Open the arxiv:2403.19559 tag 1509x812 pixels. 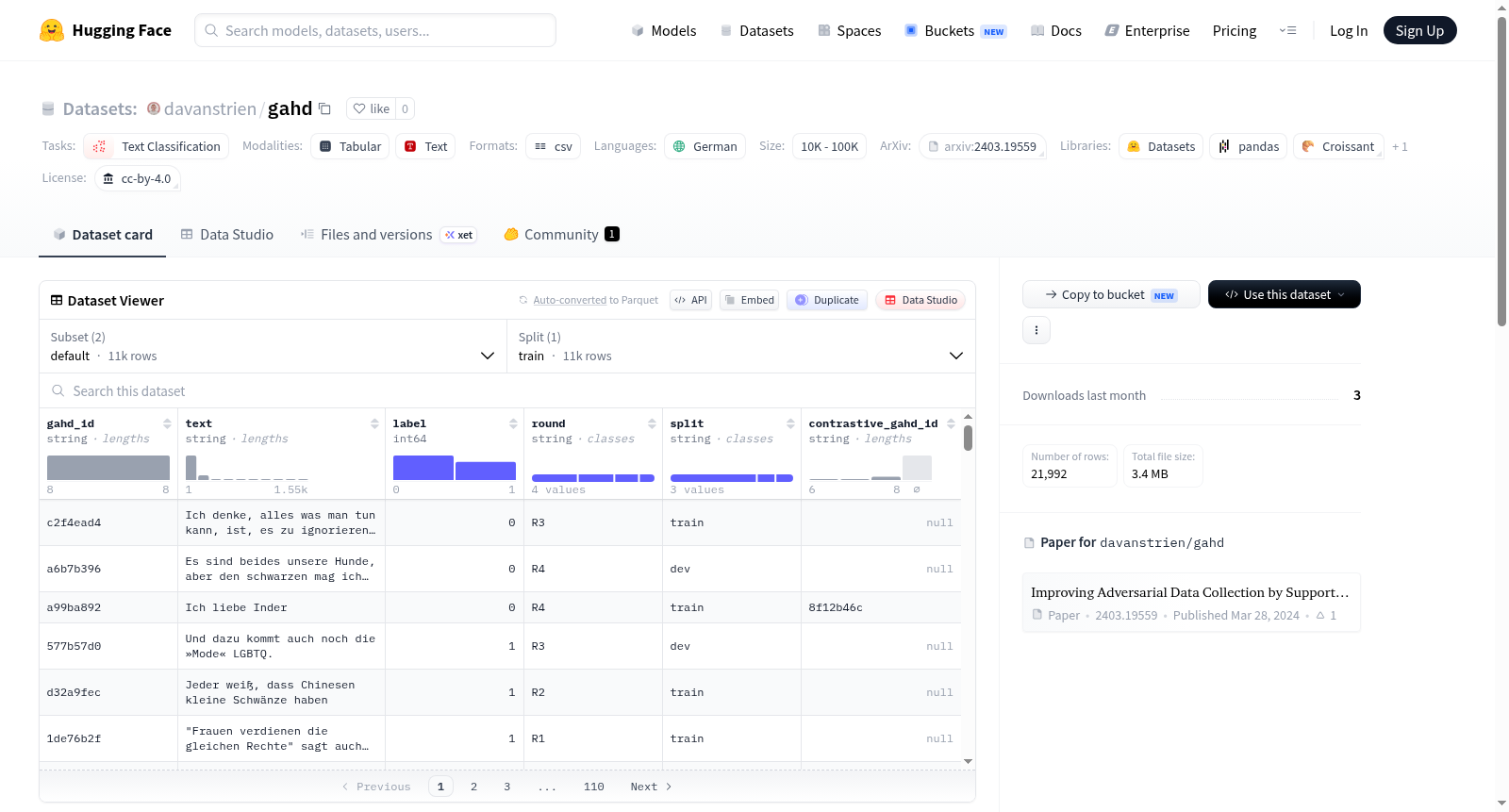tap(983, 146)
